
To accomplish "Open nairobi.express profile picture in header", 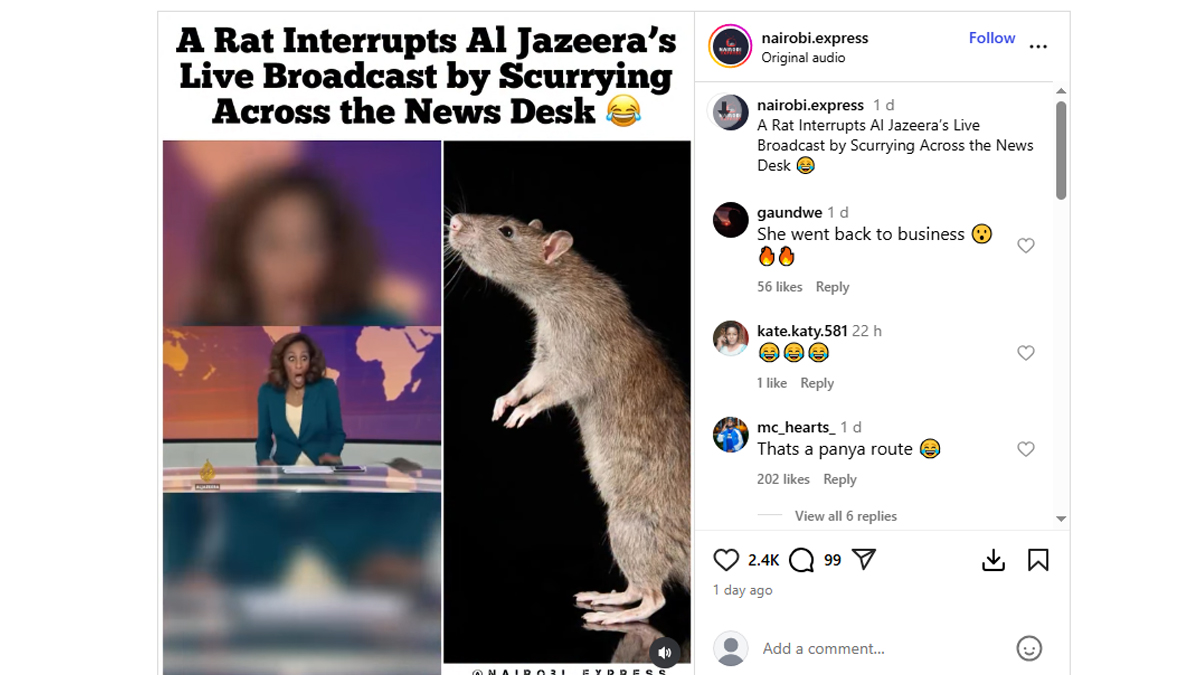I will click(x=730, y=46).
